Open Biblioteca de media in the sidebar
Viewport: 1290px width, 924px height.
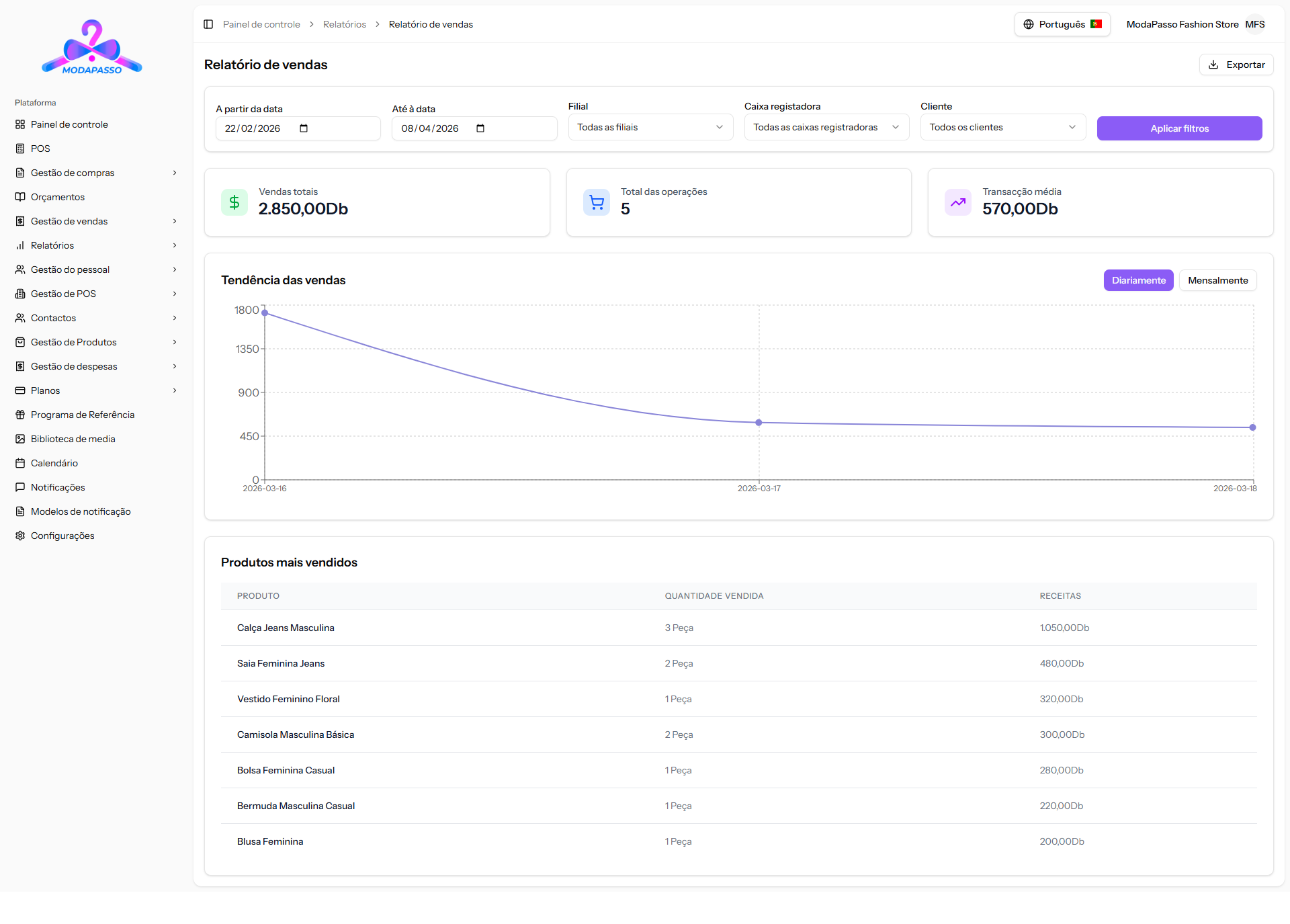pos(73,439)
